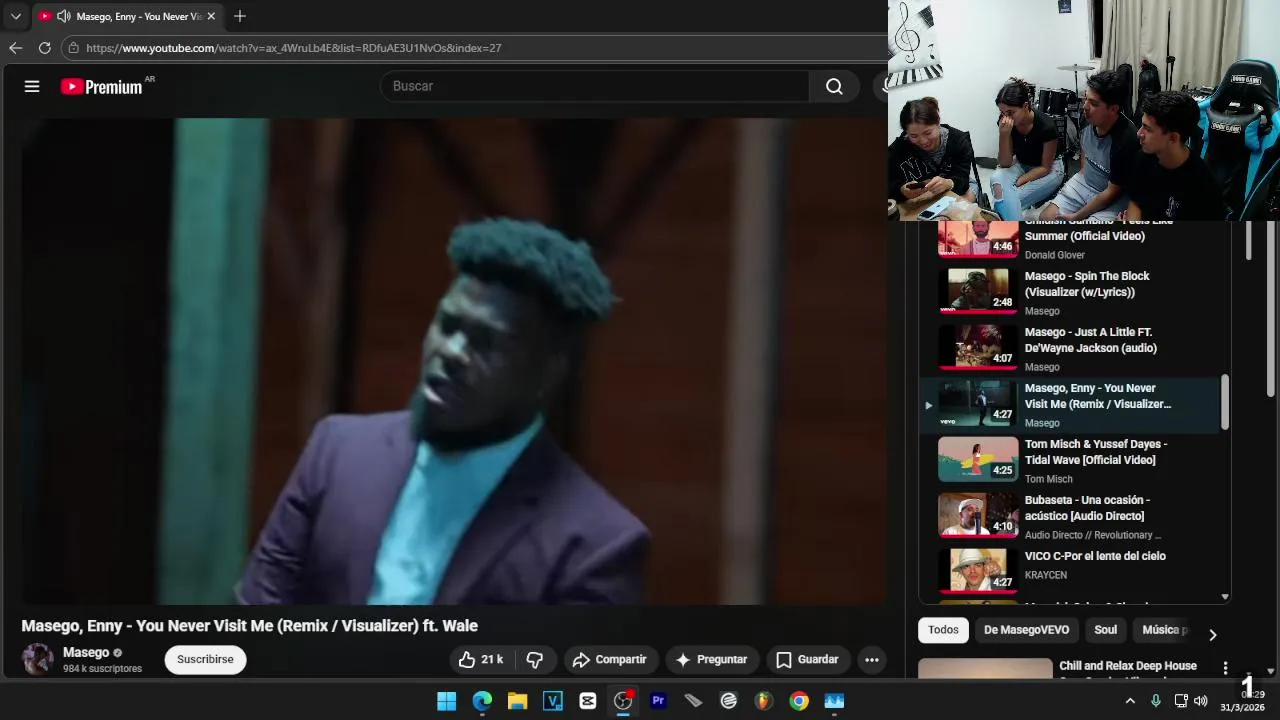Viewport: 1280px width, 720px height.
Task: Open Vegas Pro from taskbar
Action: tap(552, 701)
